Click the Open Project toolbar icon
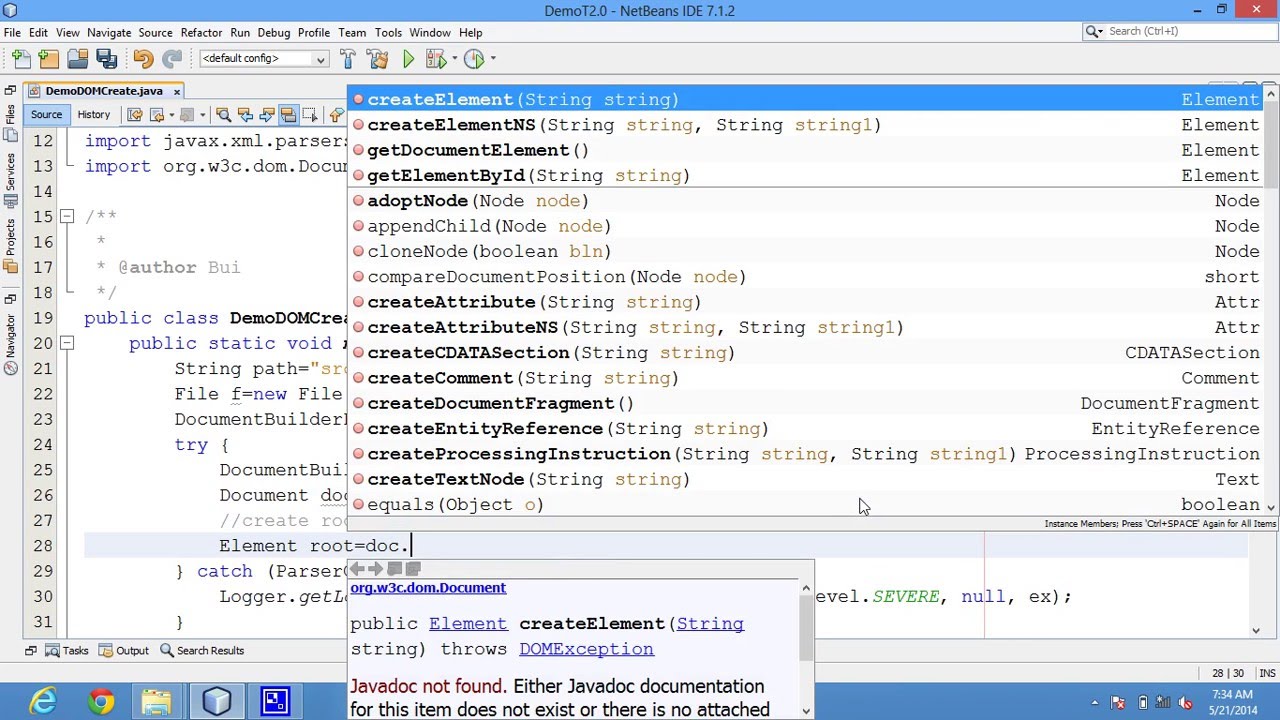This screenshot has width=1280, height=720. pos(77,59)
